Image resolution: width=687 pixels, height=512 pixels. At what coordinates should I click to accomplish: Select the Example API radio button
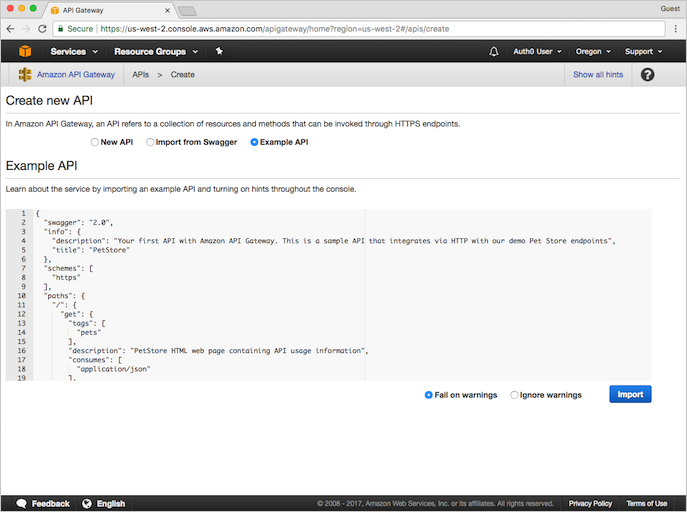point(254,142)
